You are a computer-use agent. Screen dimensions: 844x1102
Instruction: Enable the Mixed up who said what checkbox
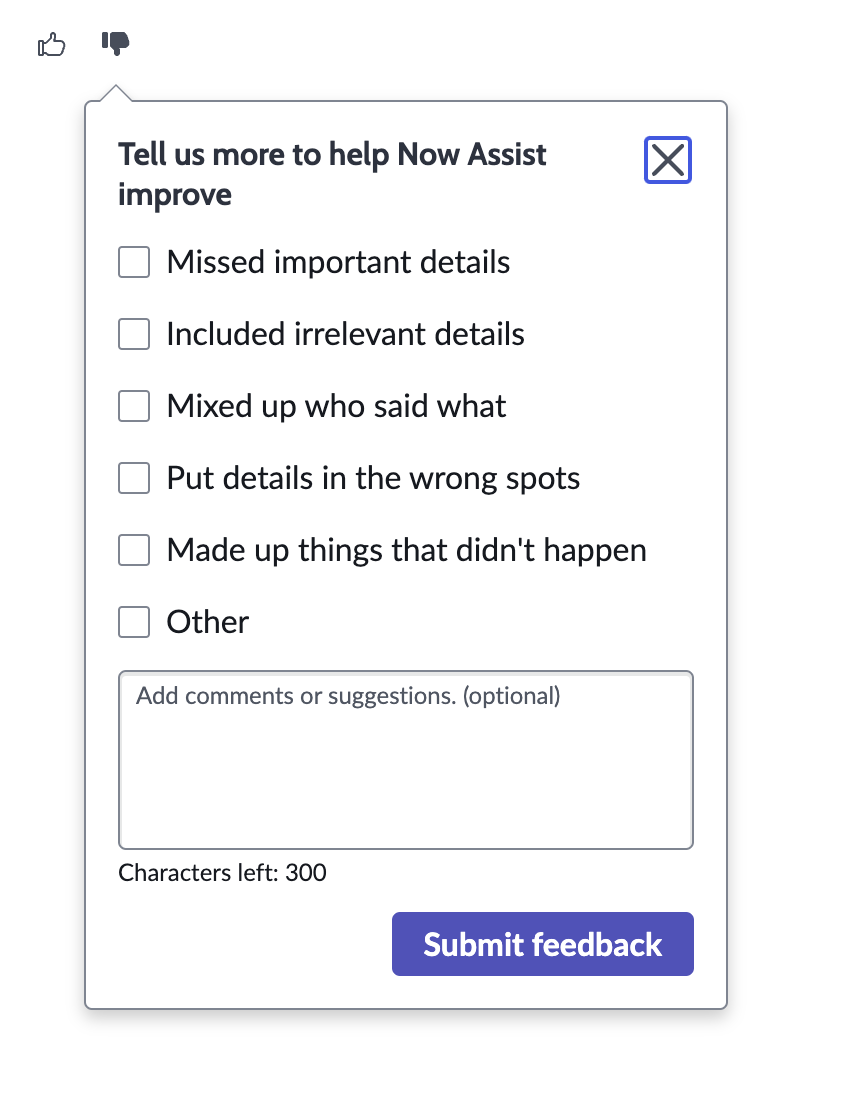[134, 406]
